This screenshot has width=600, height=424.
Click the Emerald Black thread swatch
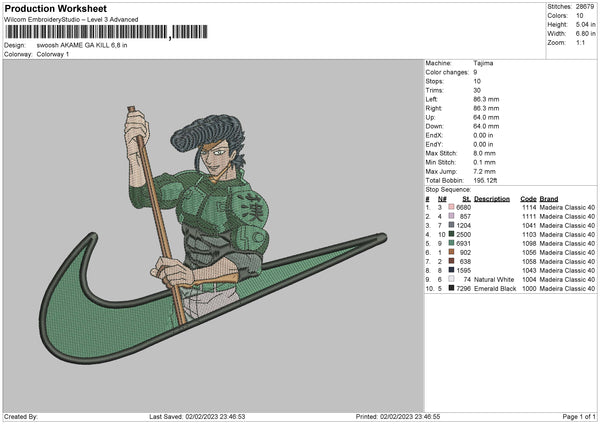pos(451,288)
